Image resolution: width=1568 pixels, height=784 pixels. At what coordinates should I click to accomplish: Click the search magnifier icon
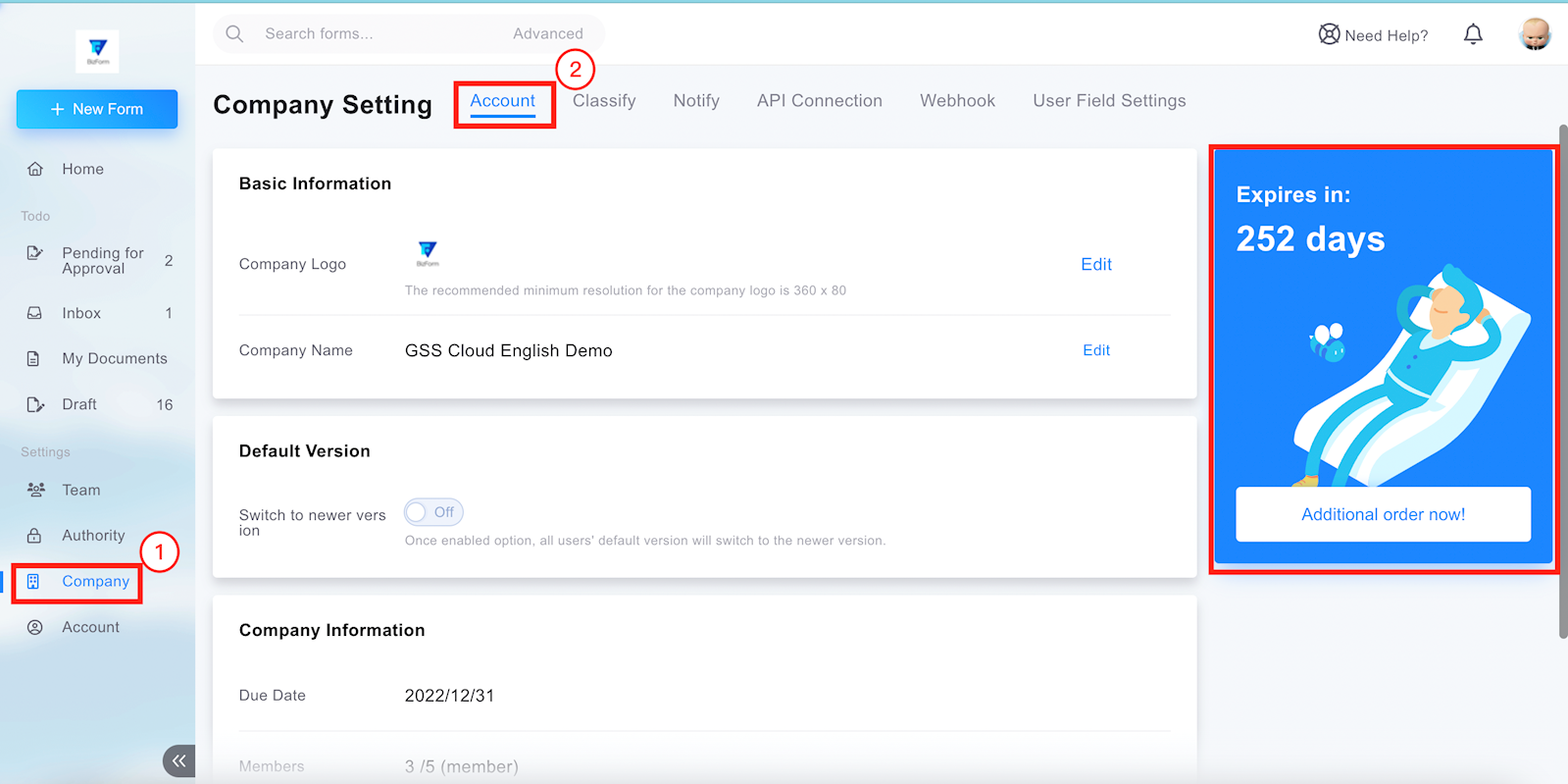click(x=234, y=33)
